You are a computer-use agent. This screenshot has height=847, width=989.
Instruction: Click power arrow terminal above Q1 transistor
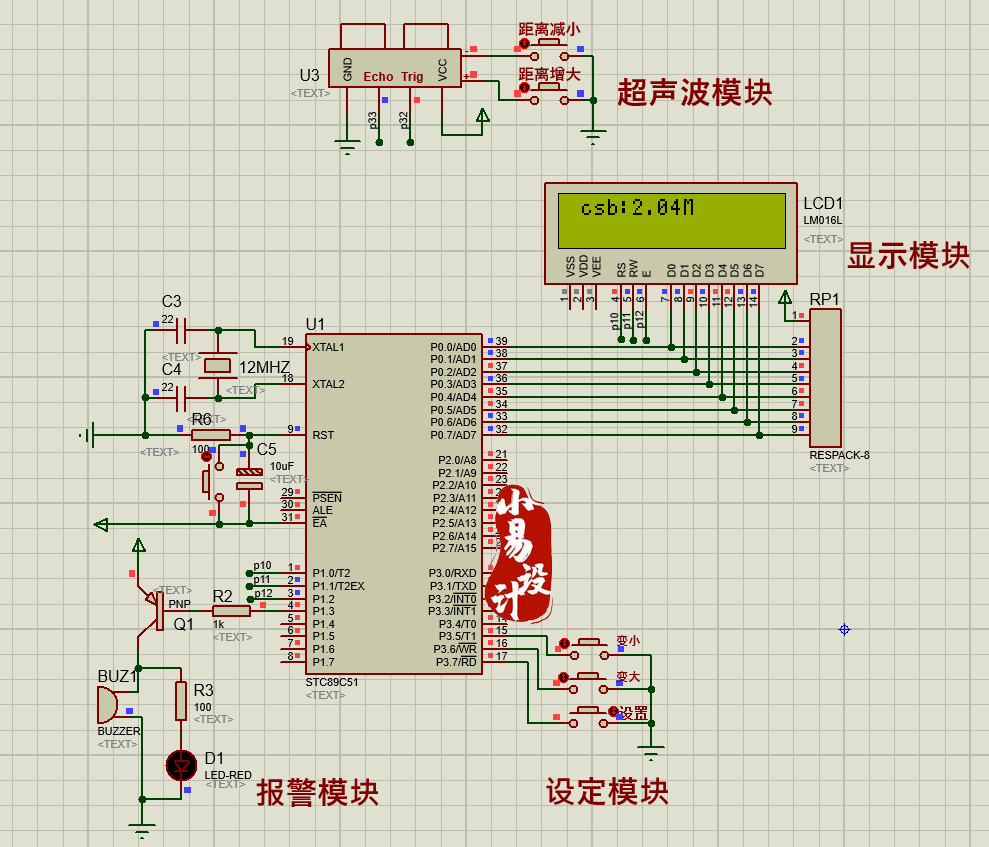(139, 546)
